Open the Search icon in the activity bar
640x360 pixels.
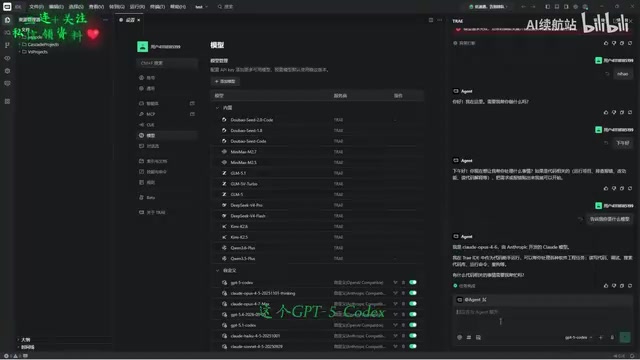click(x=7, y=32)
